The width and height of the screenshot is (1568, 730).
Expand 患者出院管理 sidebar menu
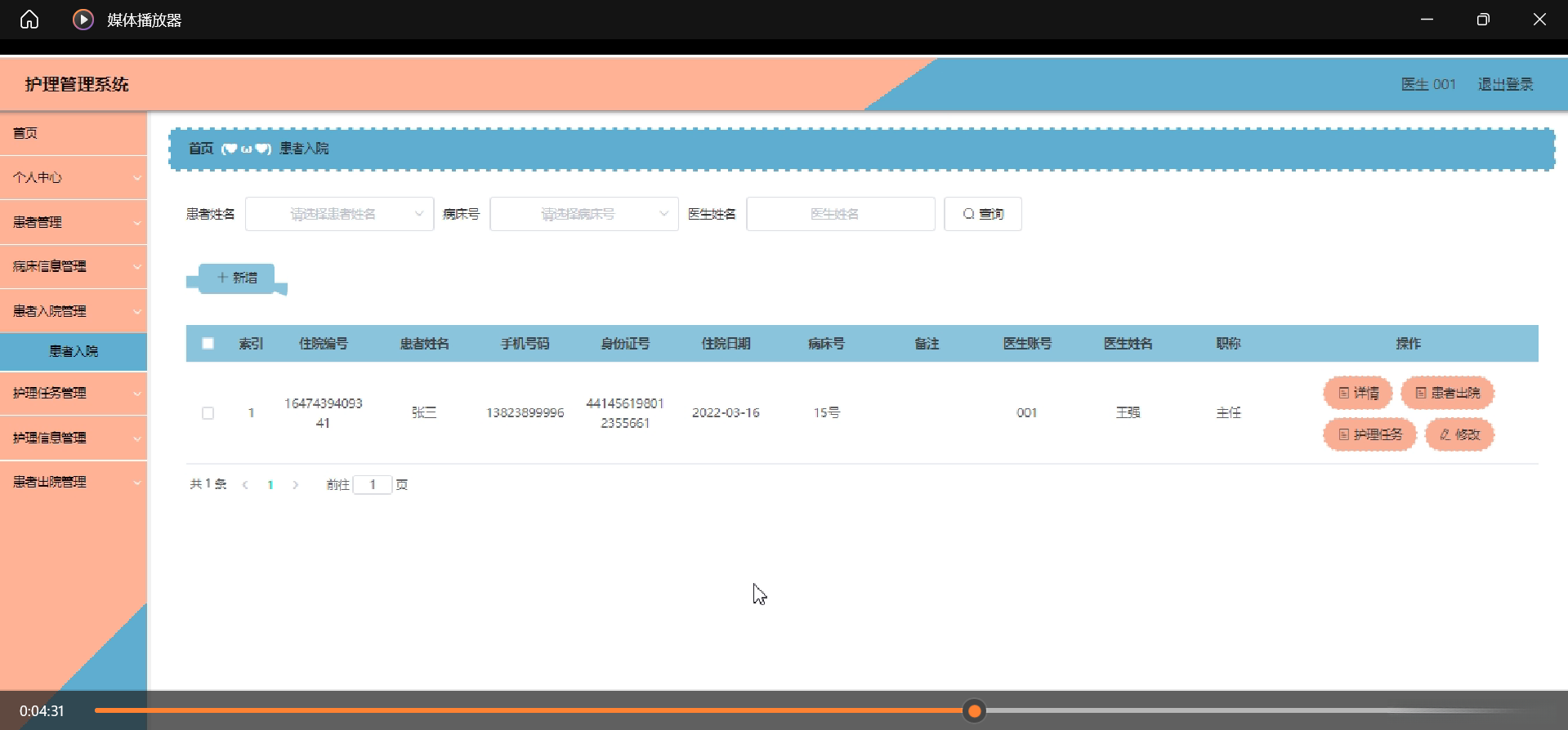click(74, 482)
